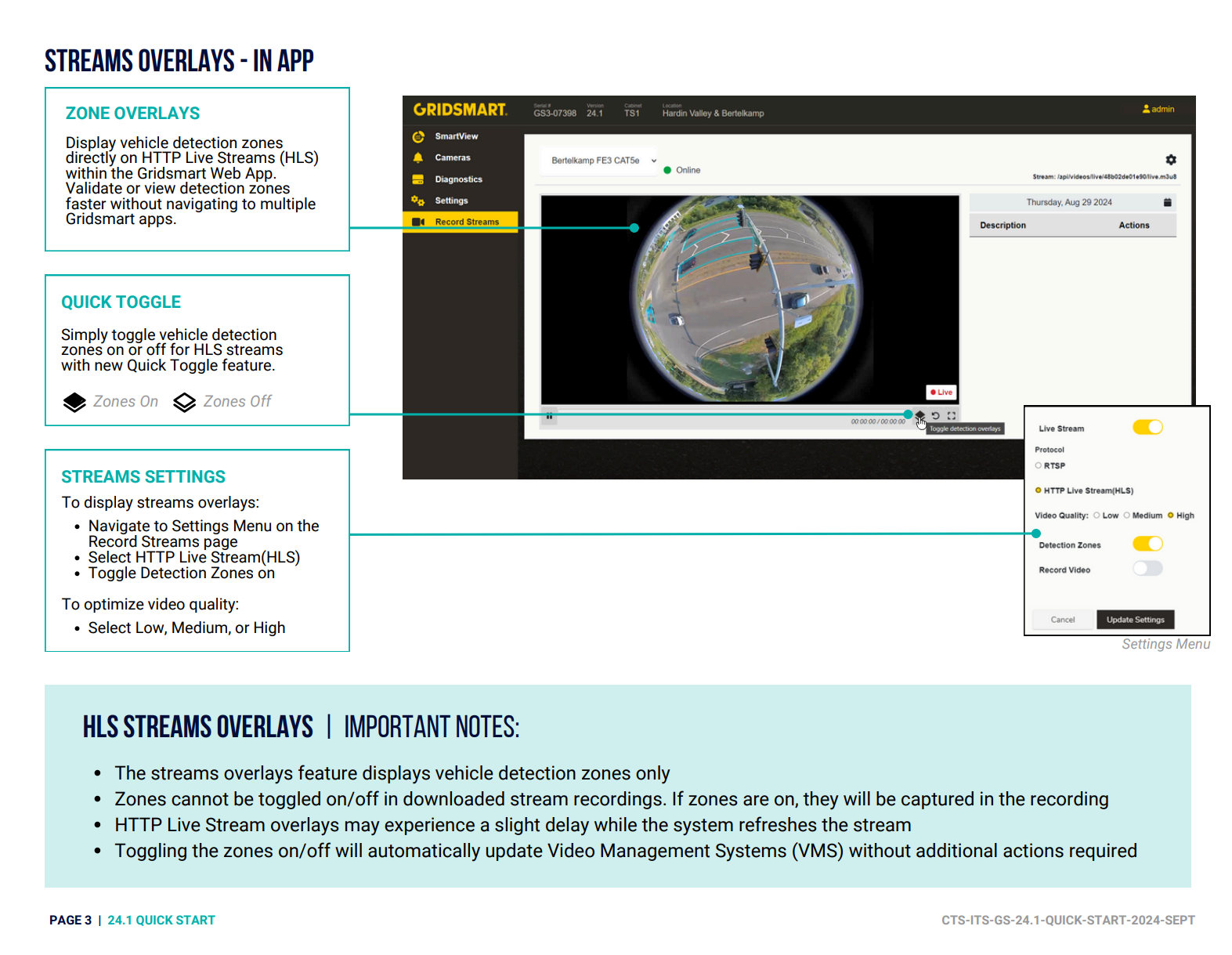Click 24.1 QUICK START footer text
Image resolution: width=1232 pixels, height=955 pixels.
(161, 921)
